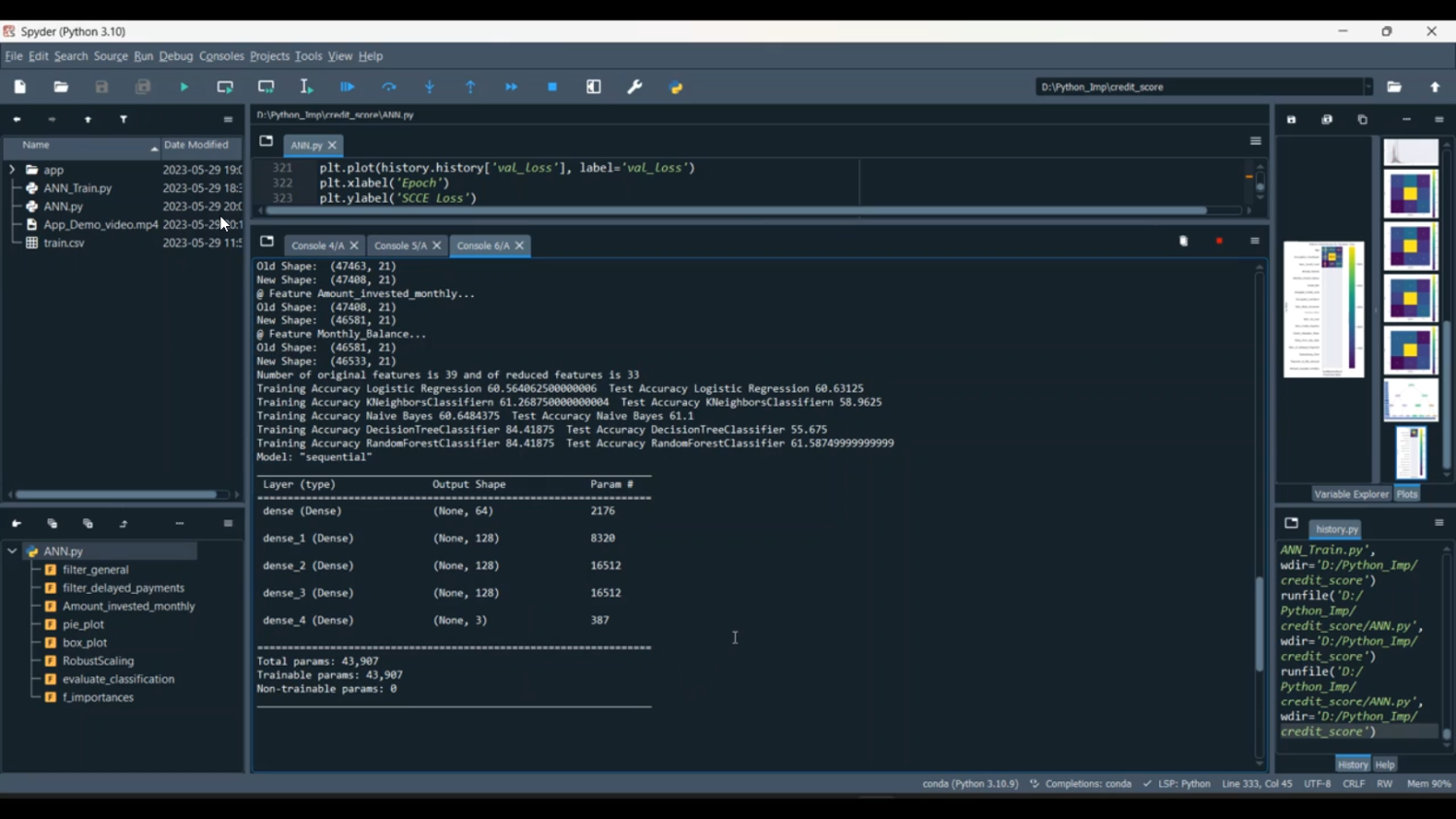Select the first plot thumbnail
This screenshot has height=819, width=1456.
(1410, 152)
